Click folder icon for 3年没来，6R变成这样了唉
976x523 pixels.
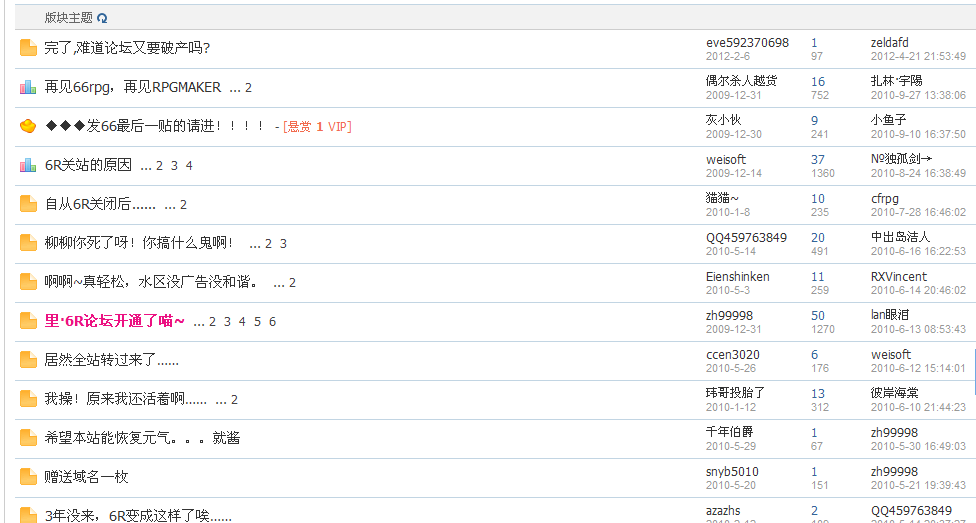point(28,515)
